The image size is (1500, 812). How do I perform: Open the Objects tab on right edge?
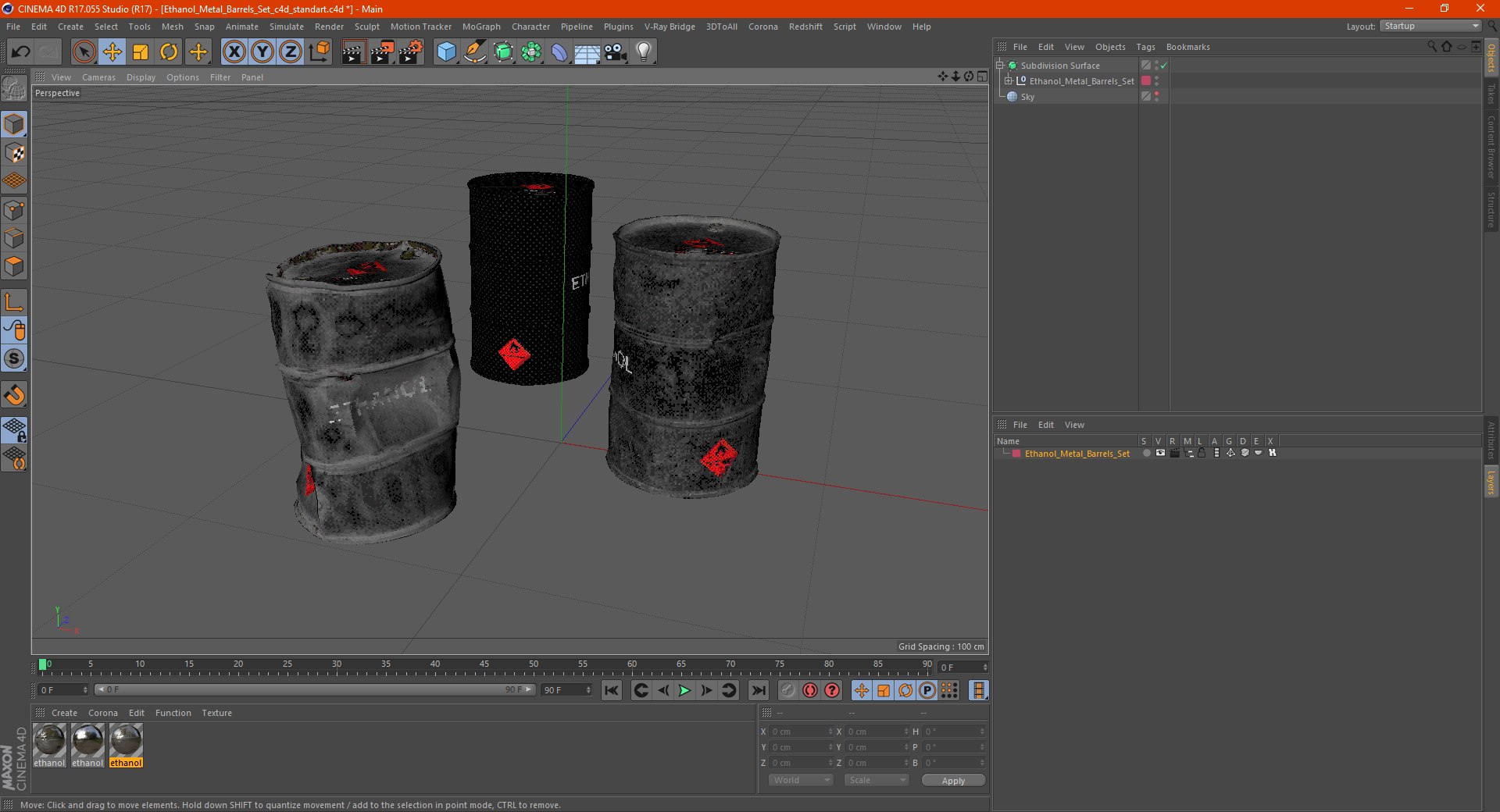(x=1491, y=58)
